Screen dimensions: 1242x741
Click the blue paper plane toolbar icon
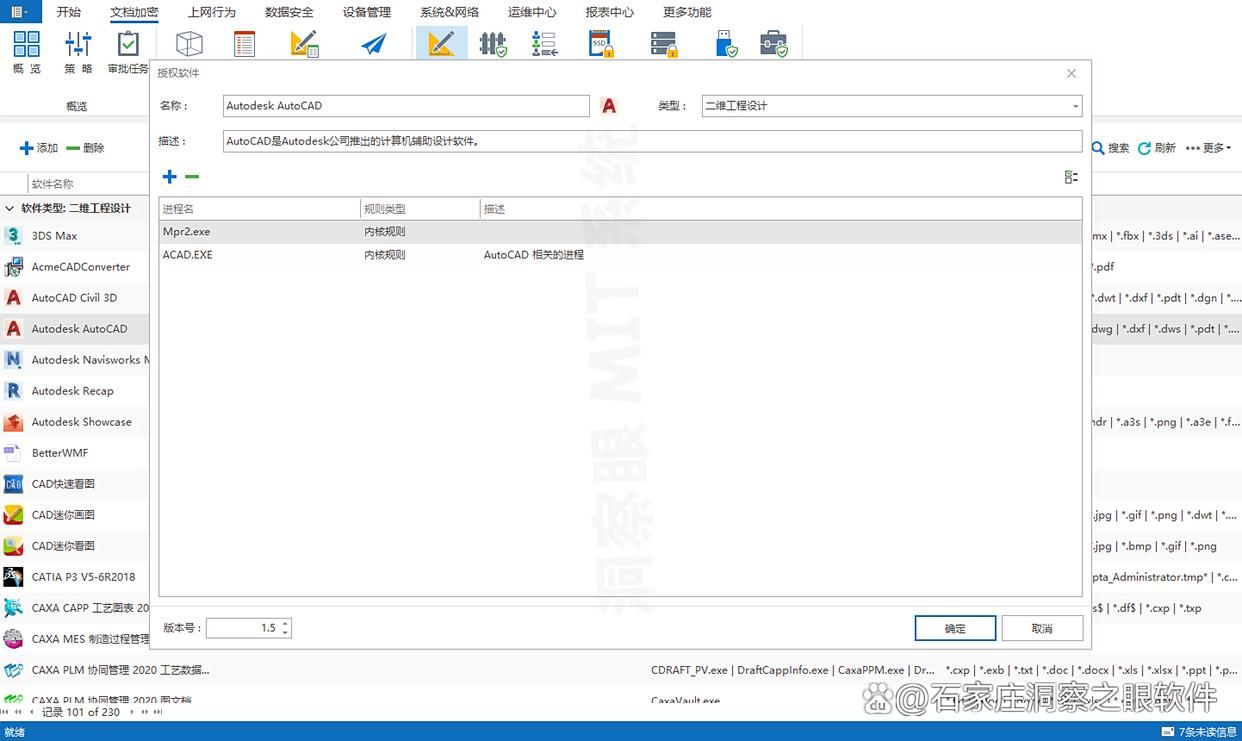(x=373, y=45)
